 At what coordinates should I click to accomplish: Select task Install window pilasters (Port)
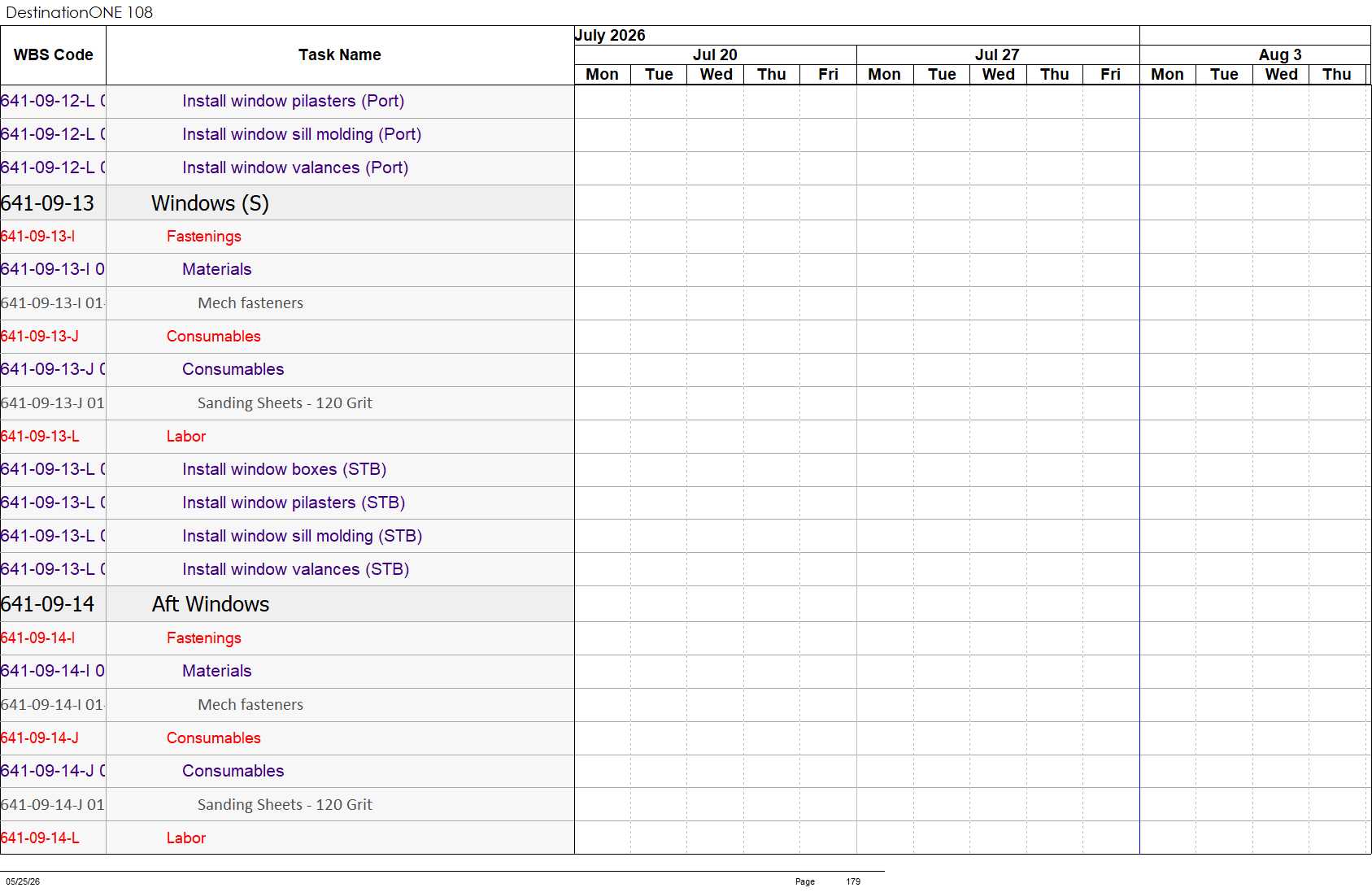[293, 101]
